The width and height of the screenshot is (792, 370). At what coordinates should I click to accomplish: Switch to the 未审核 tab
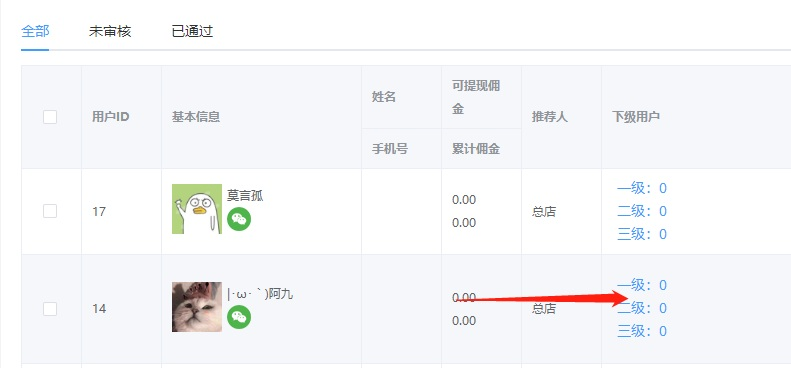click(x=110, y=31)
